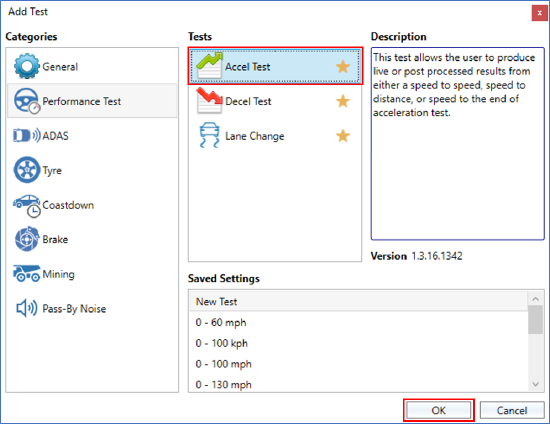Screen dimensions: 550x424
Task: Choose the Mining truck icon
Action: 27,274
